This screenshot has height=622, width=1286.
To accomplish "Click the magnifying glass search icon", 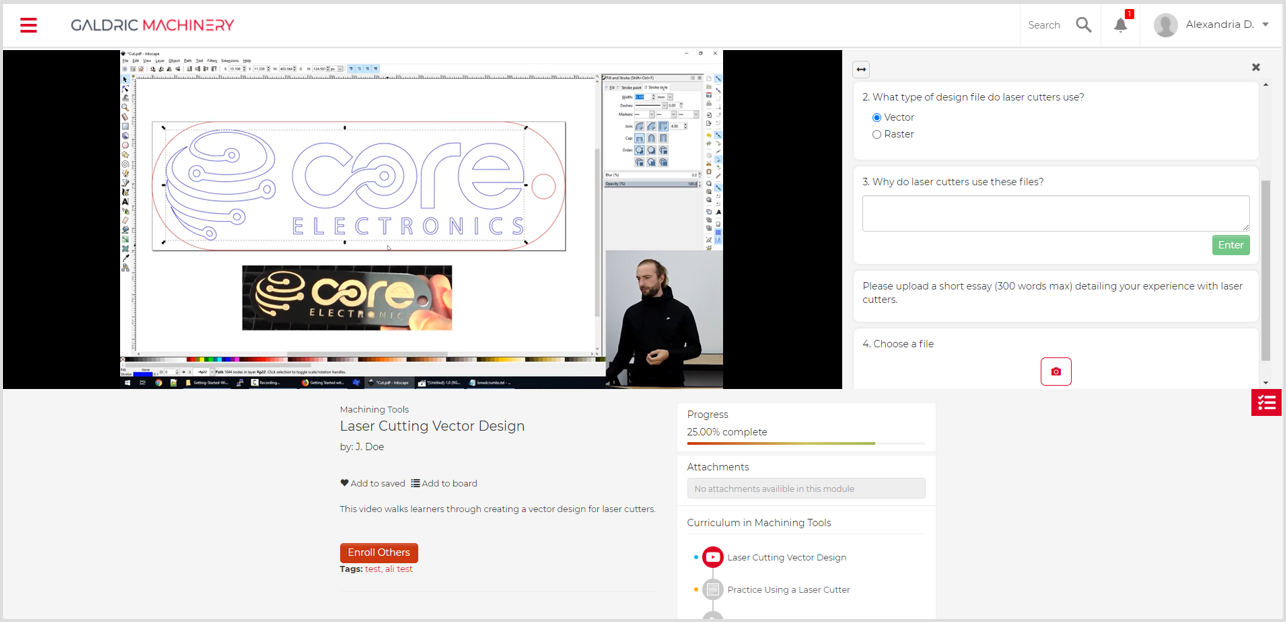I will click(x=1083, y=25).
